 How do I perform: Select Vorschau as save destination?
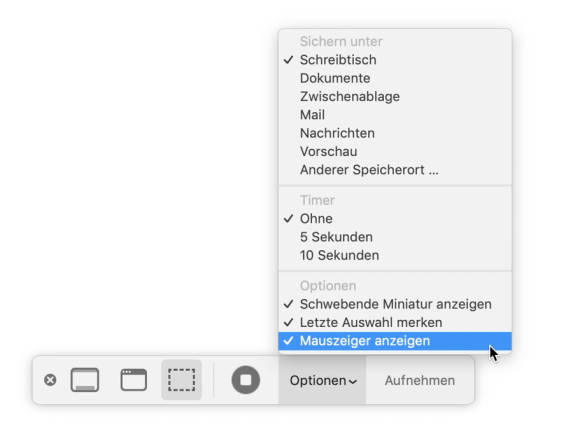tap(395, 152)
